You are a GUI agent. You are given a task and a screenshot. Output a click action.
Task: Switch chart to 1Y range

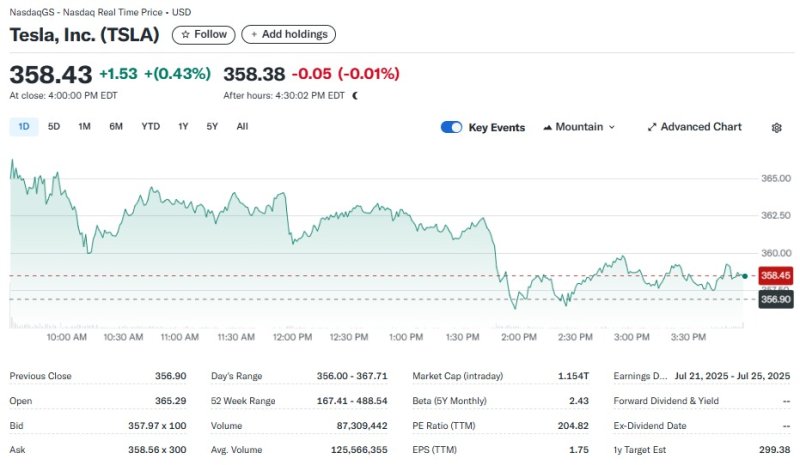coord(183,127)
